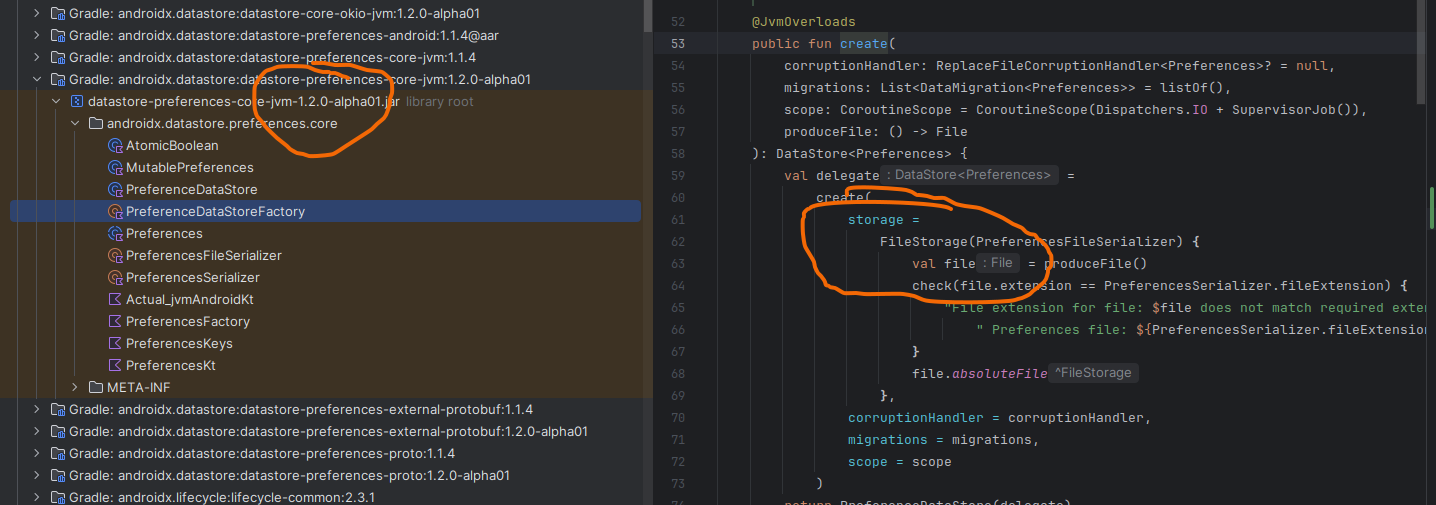
Task: Collapse the datastore-preferences-core-jvm-1.2.0-alpha01.jar library root
Action: point(56,102)
